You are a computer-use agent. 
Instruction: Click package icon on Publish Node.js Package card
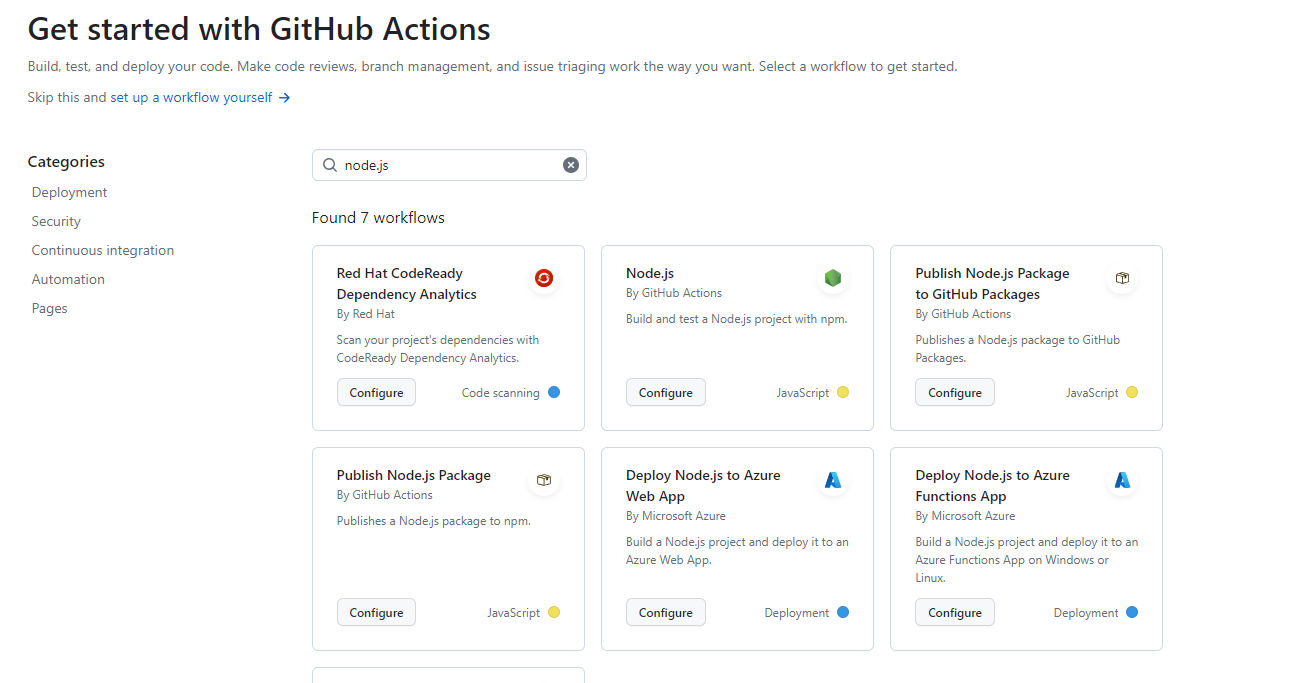pyautogui.click(x=544, y=480)
